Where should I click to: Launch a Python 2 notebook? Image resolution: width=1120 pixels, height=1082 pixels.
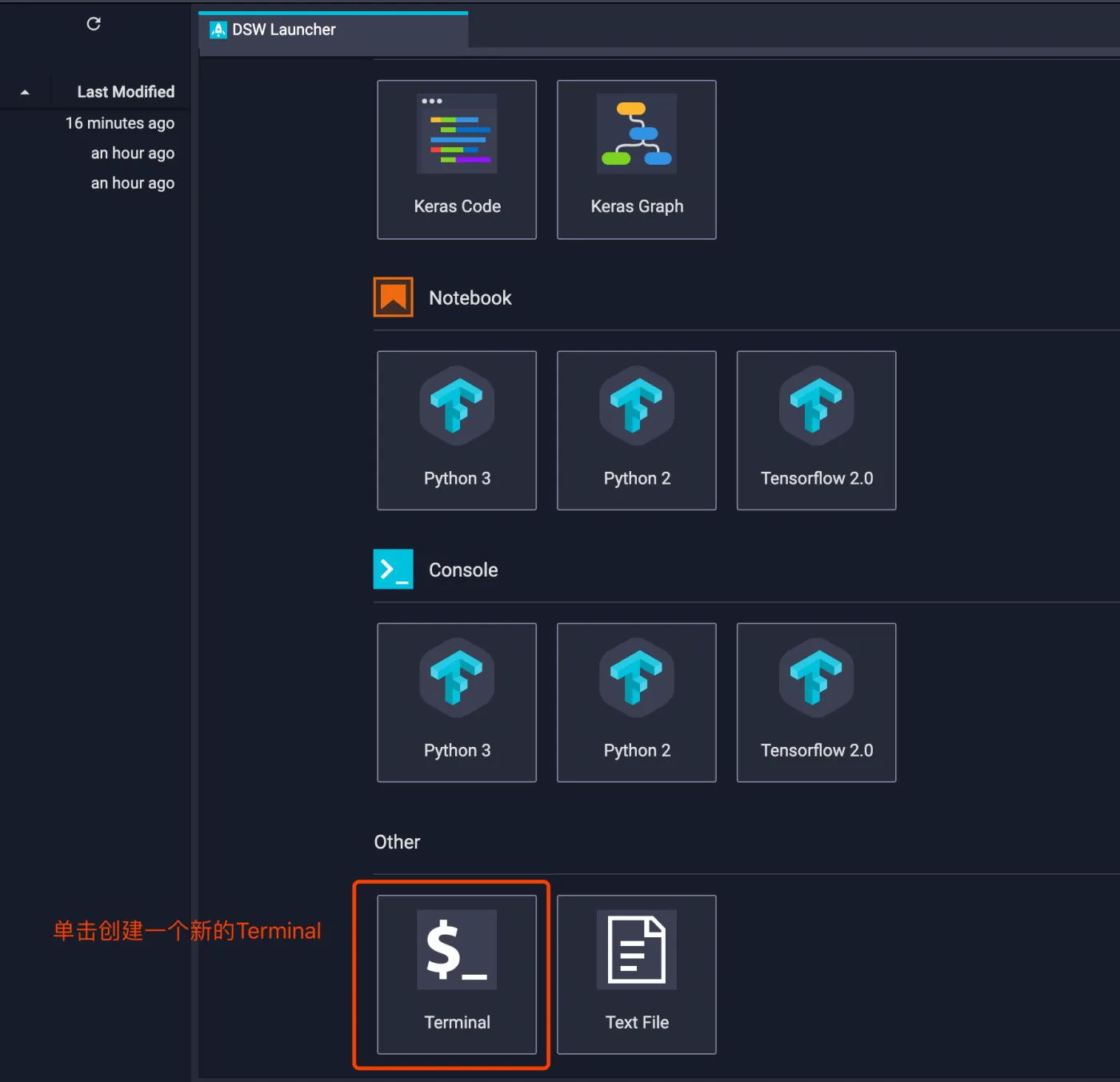click(637, 430)
